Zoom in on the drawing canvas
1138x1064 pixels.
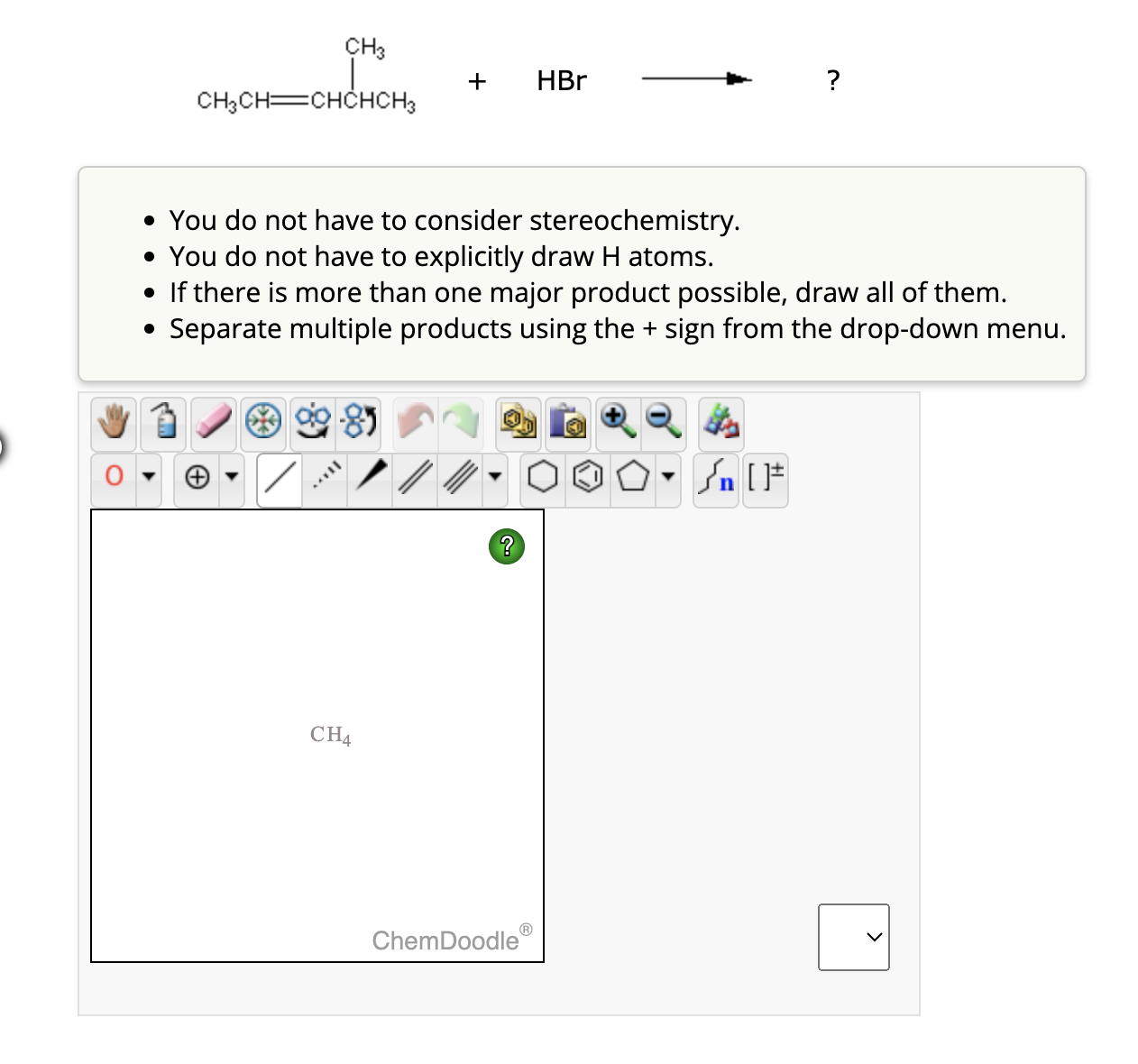[617, 424]
